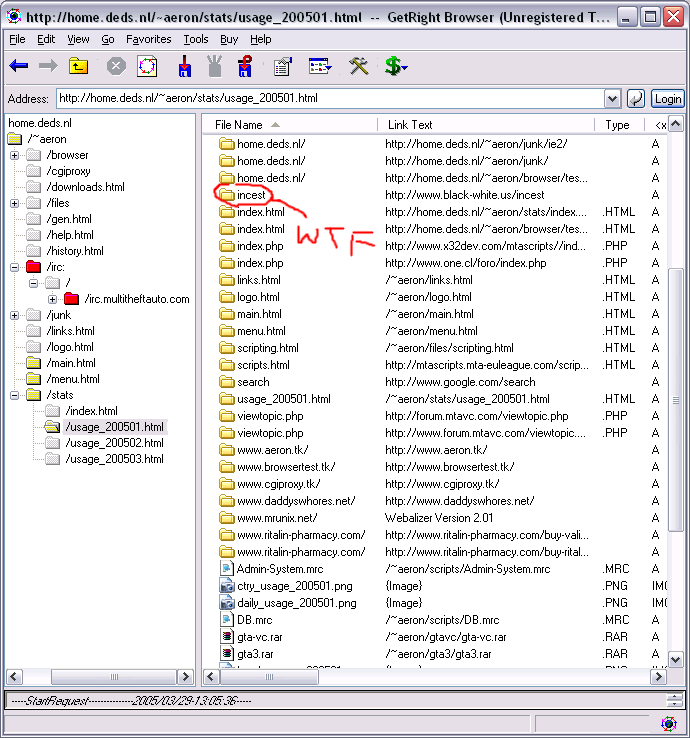Click the file list vertical scrollbar thumb
Viewport: 690px width, 738px height.
coord(676,400)
